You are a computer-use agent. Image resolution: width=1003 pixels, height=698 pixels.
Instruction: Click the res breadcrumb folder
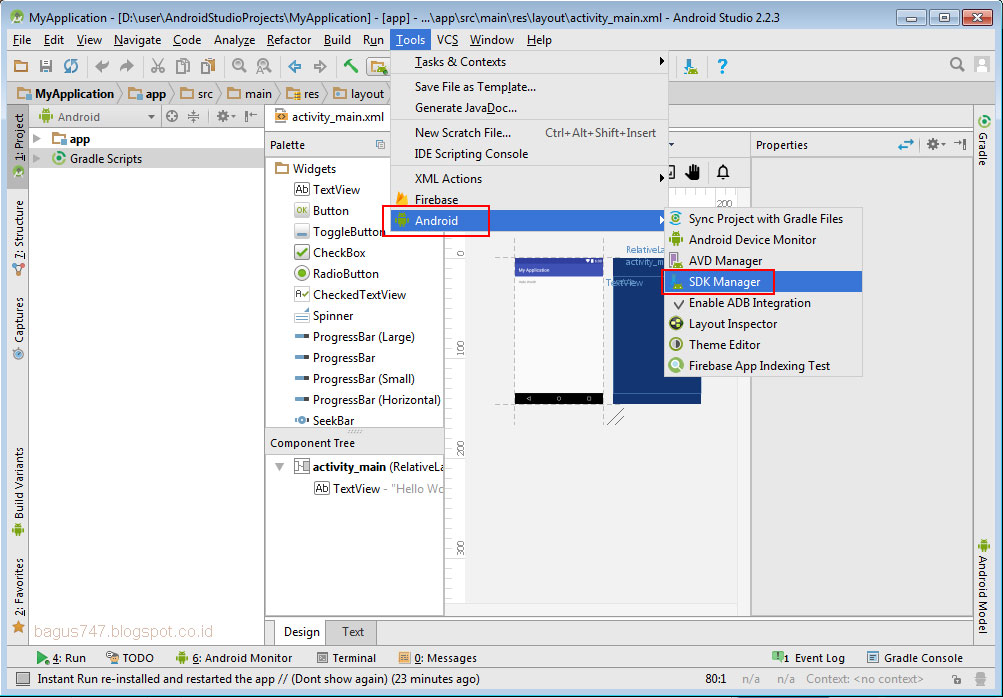coord(303,93)
